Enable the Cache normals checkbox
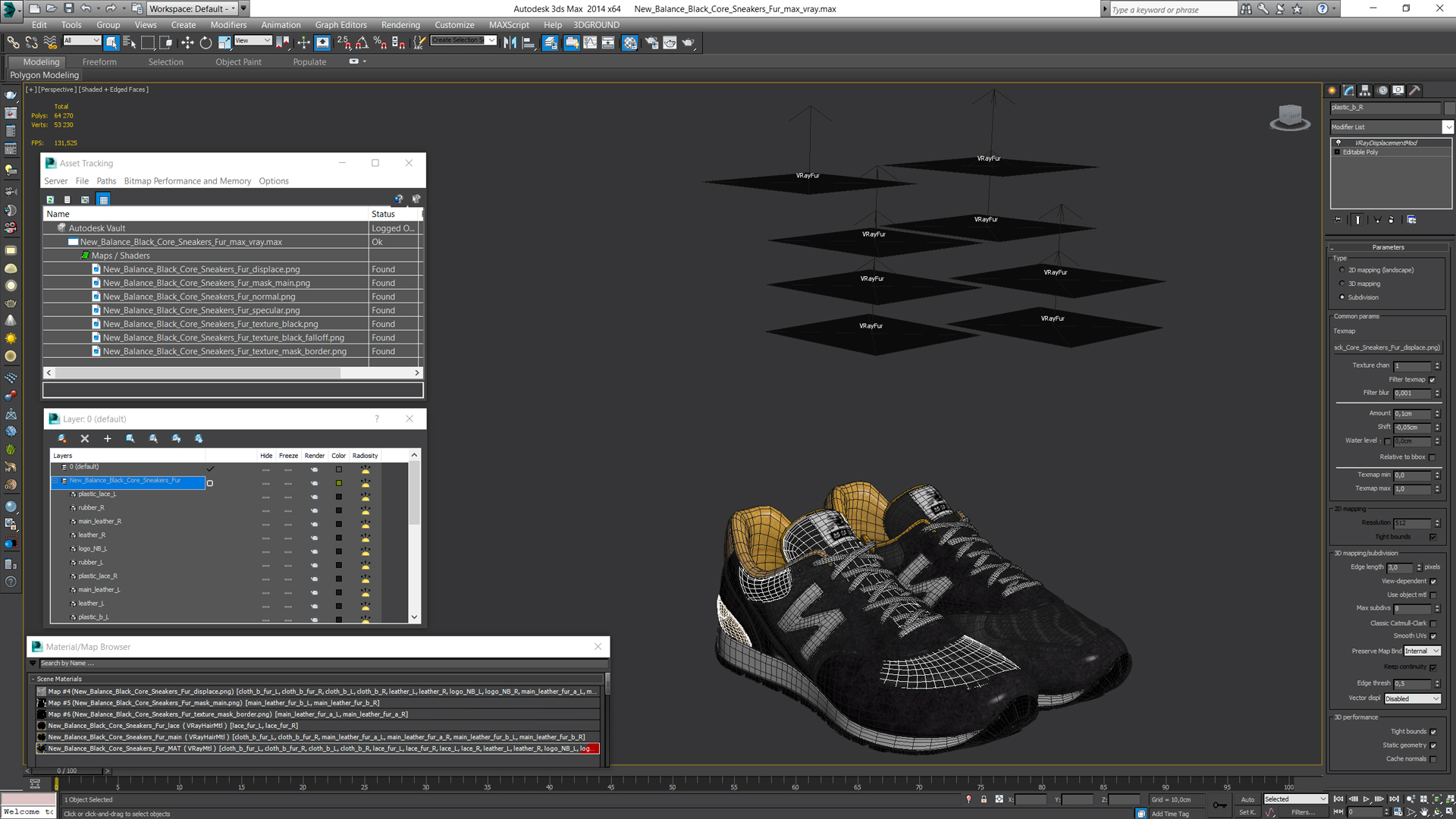This screenshot has width=1456, height=819. pyautogui.click(x=1433, y=759)
